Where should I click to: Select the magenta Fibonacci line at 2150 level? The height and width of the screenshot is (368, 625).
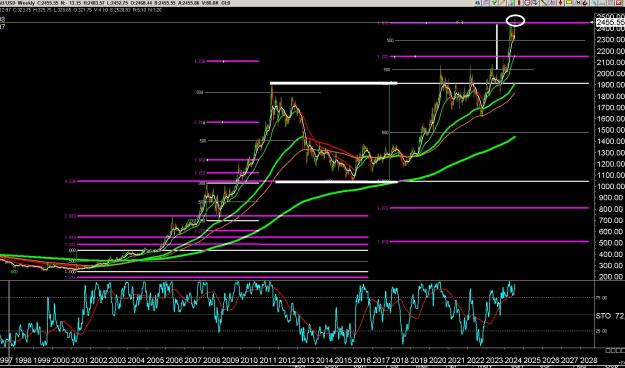pyautogui.click(x=489, y=57)
